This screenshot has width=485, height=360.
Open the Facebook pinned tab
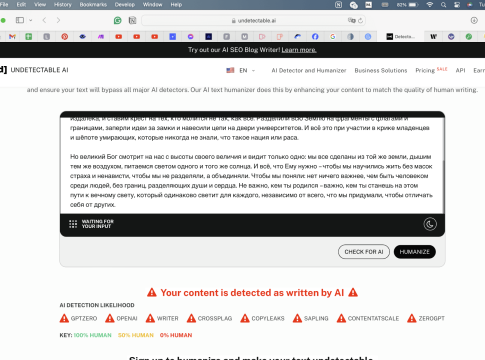pyautogui.click(x=315, y=37)
